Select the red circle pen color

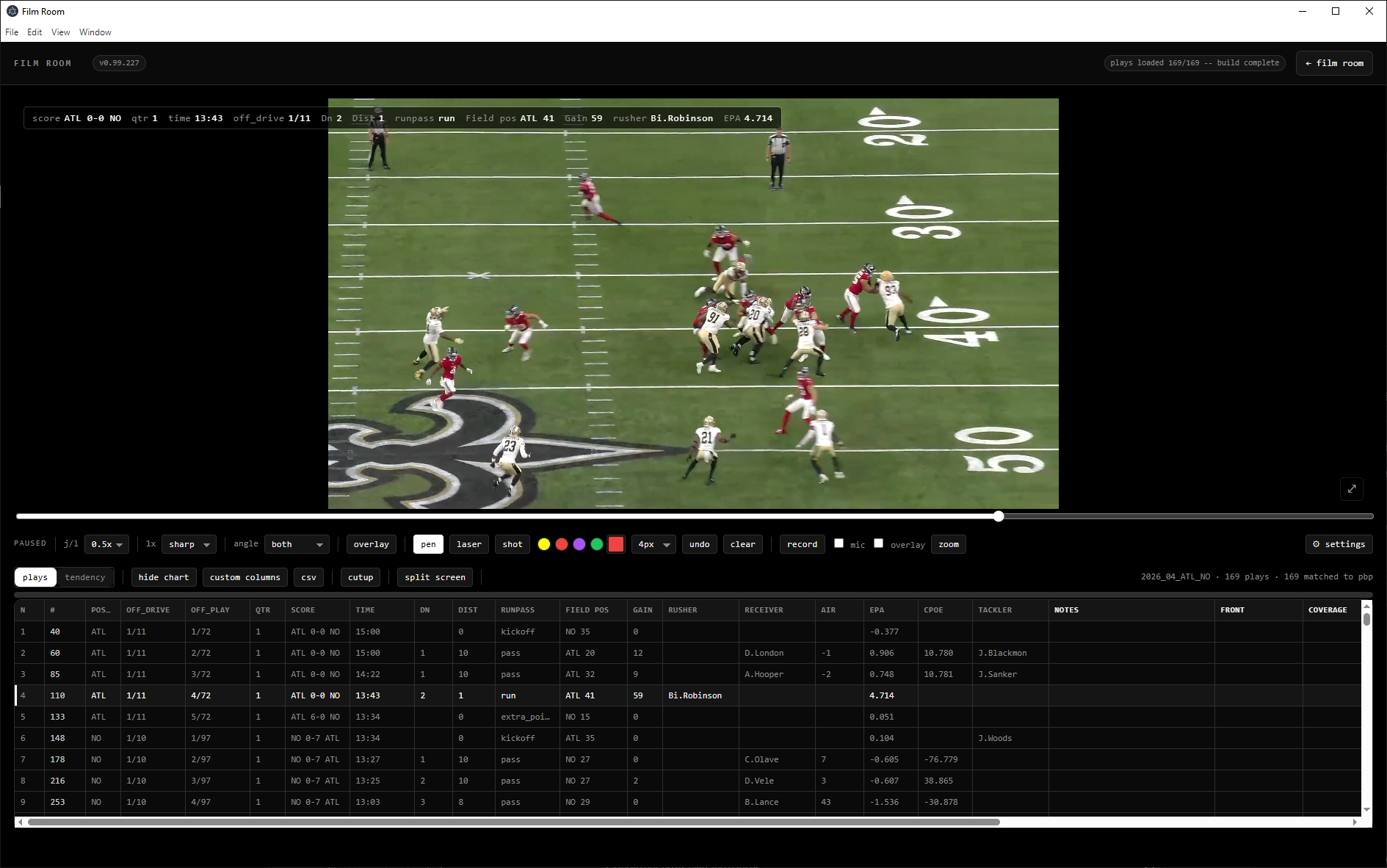point(562,544)
